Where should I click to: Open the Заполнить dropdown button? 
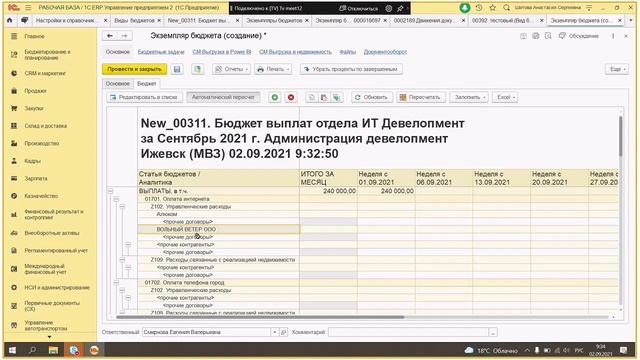pyautogui.click(x=469, y=97)
